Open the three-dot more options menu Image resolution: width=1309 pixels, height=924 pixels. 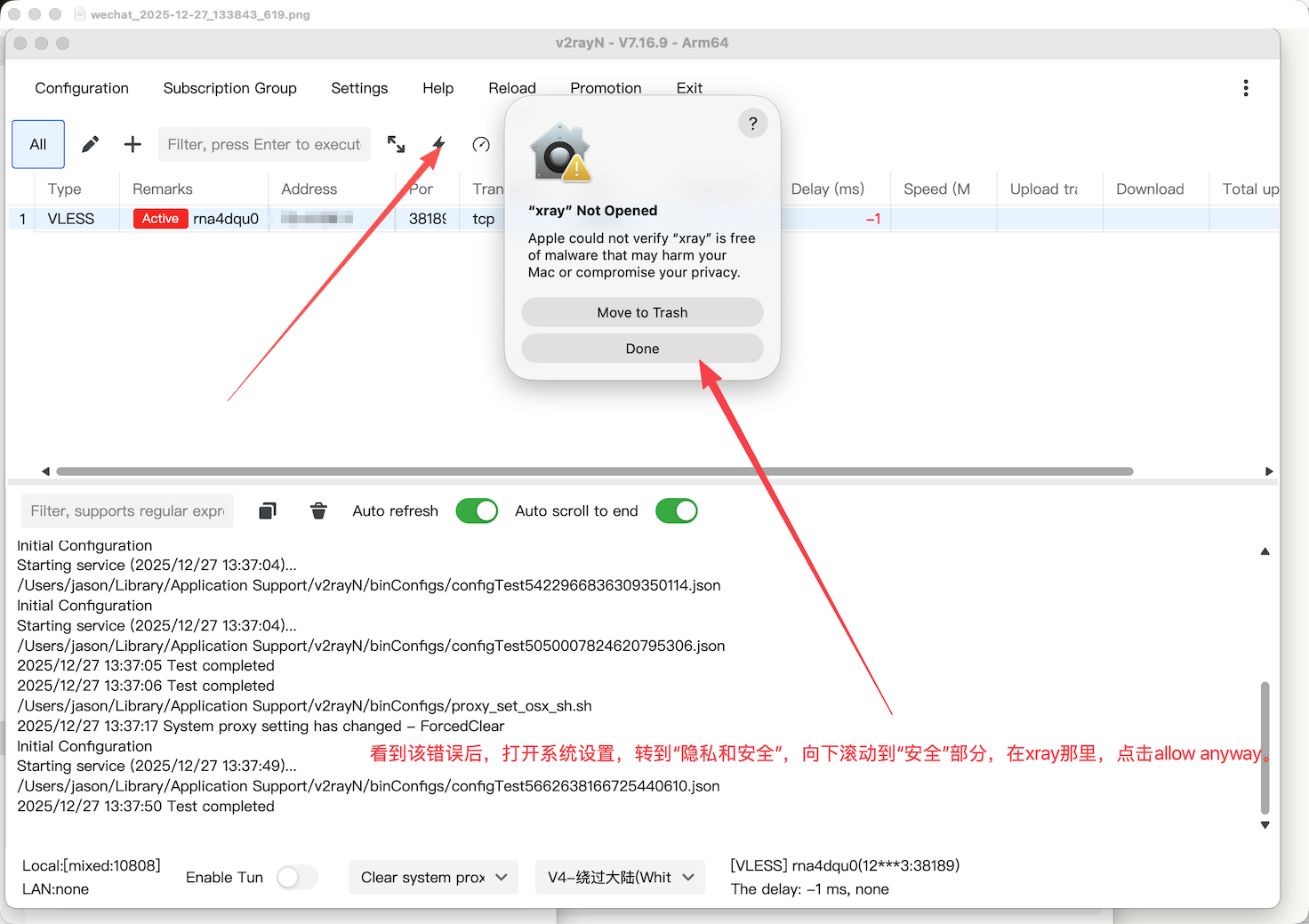1246,88
